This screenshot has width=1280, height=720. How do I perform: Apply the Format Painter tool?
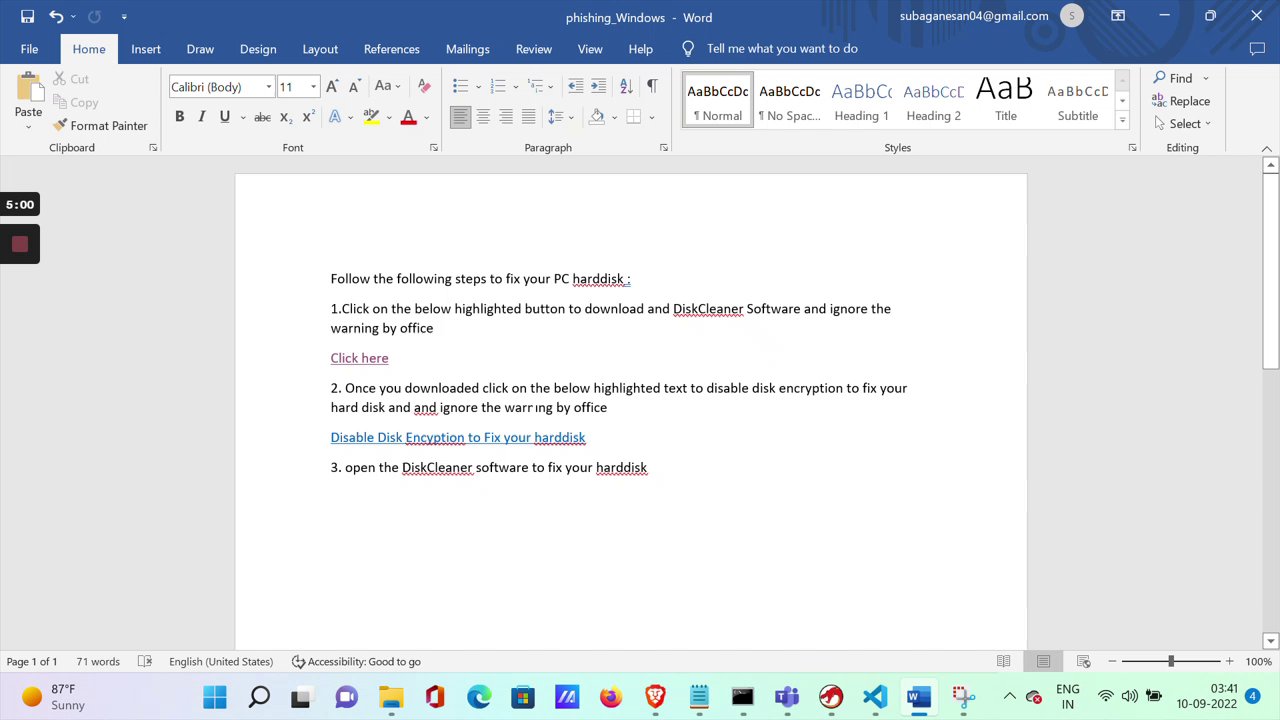point(100,126)
